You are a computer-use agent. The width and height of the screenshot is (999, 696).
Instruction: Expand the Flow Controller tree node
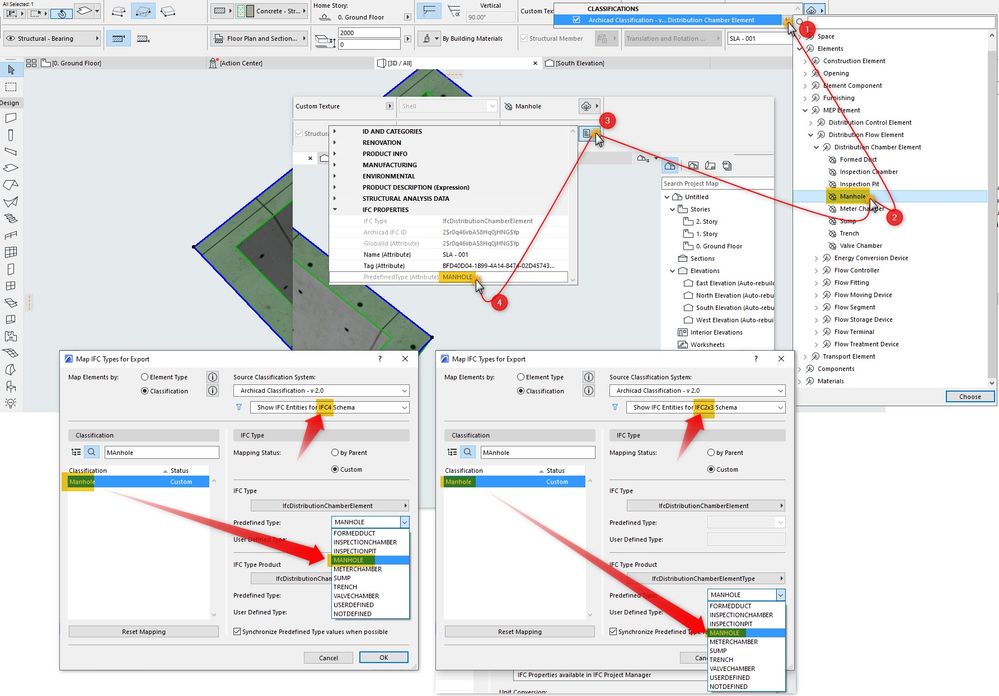coord(816,270)
